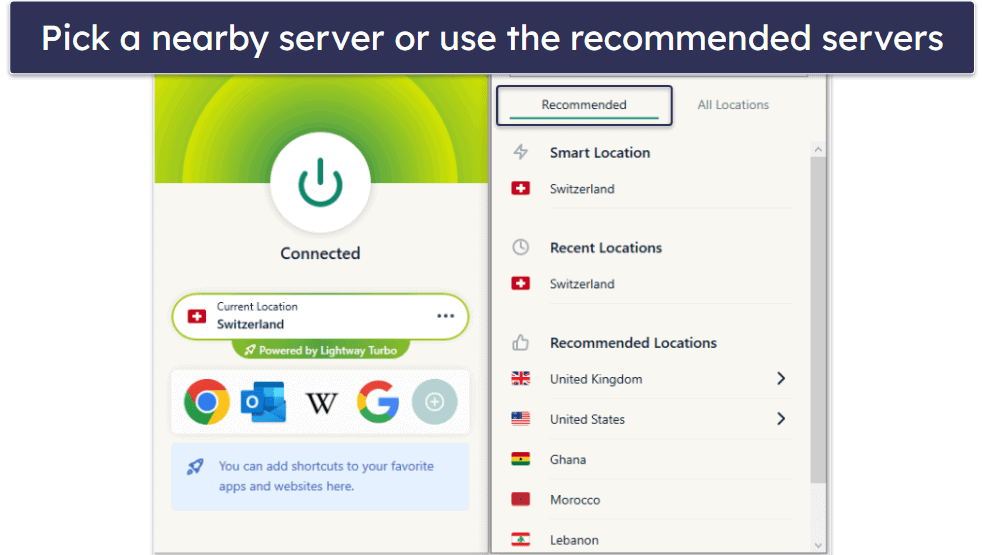982x555 pixels.
Task: Click the rocket icon in shortcuts tip
Action: [x=195, y=466]
